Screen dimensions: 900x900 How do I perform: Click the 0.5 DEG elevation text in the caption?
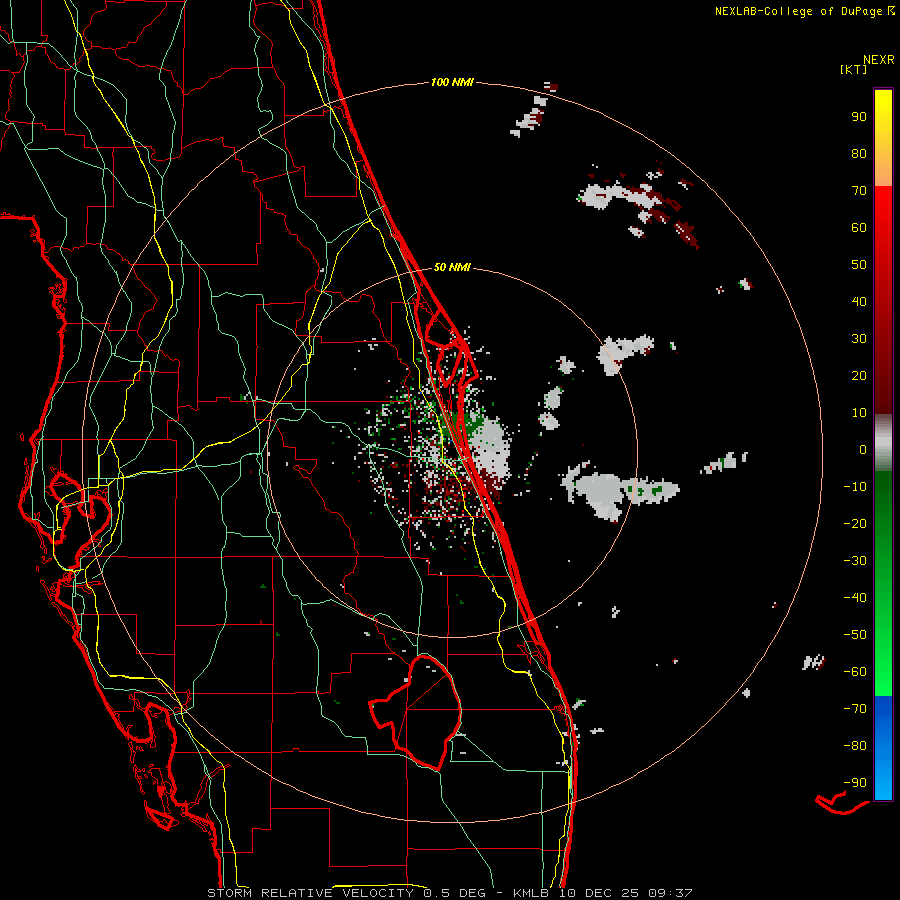455,893
